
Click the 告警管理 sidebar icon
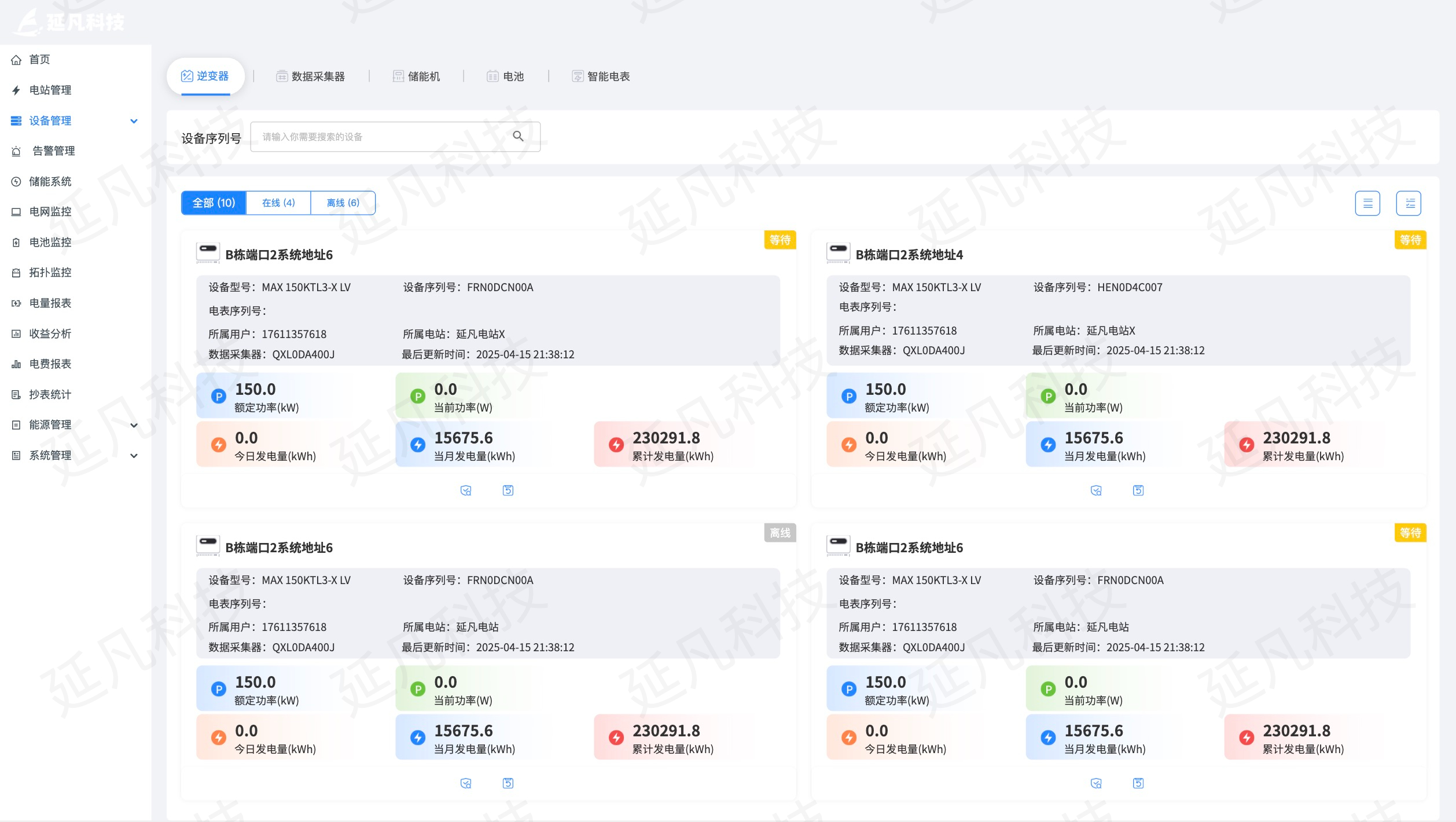(16, 151)
